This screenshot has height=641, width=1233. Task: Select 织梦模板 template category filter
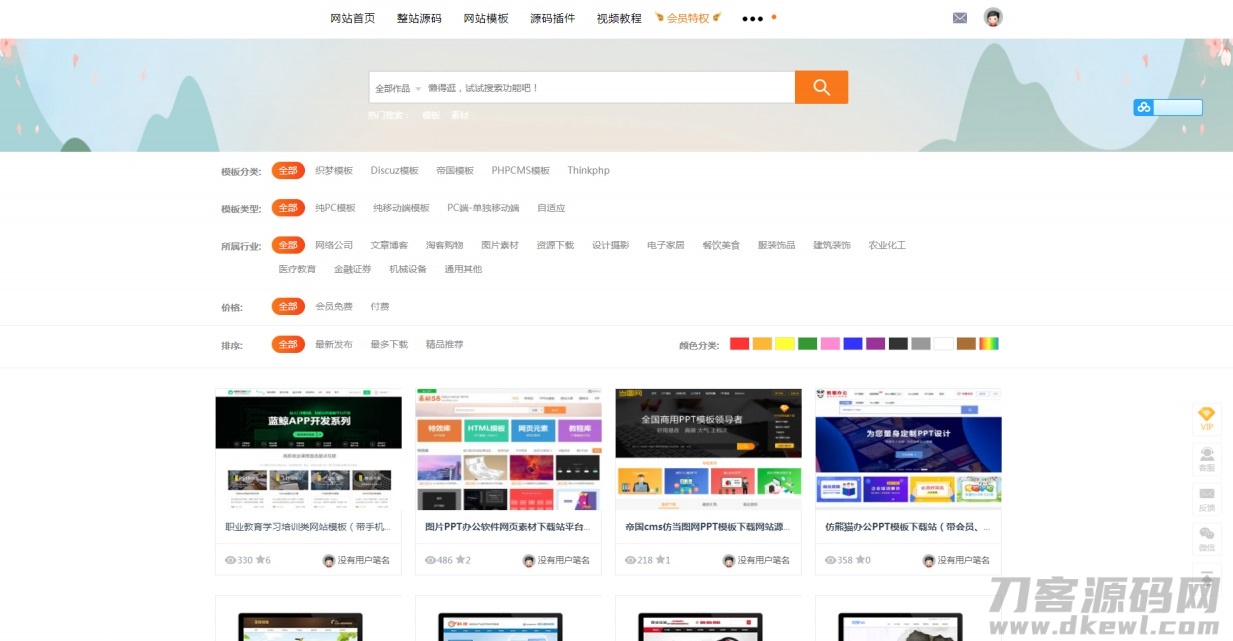pyautogui.click(x=334, y=171)
